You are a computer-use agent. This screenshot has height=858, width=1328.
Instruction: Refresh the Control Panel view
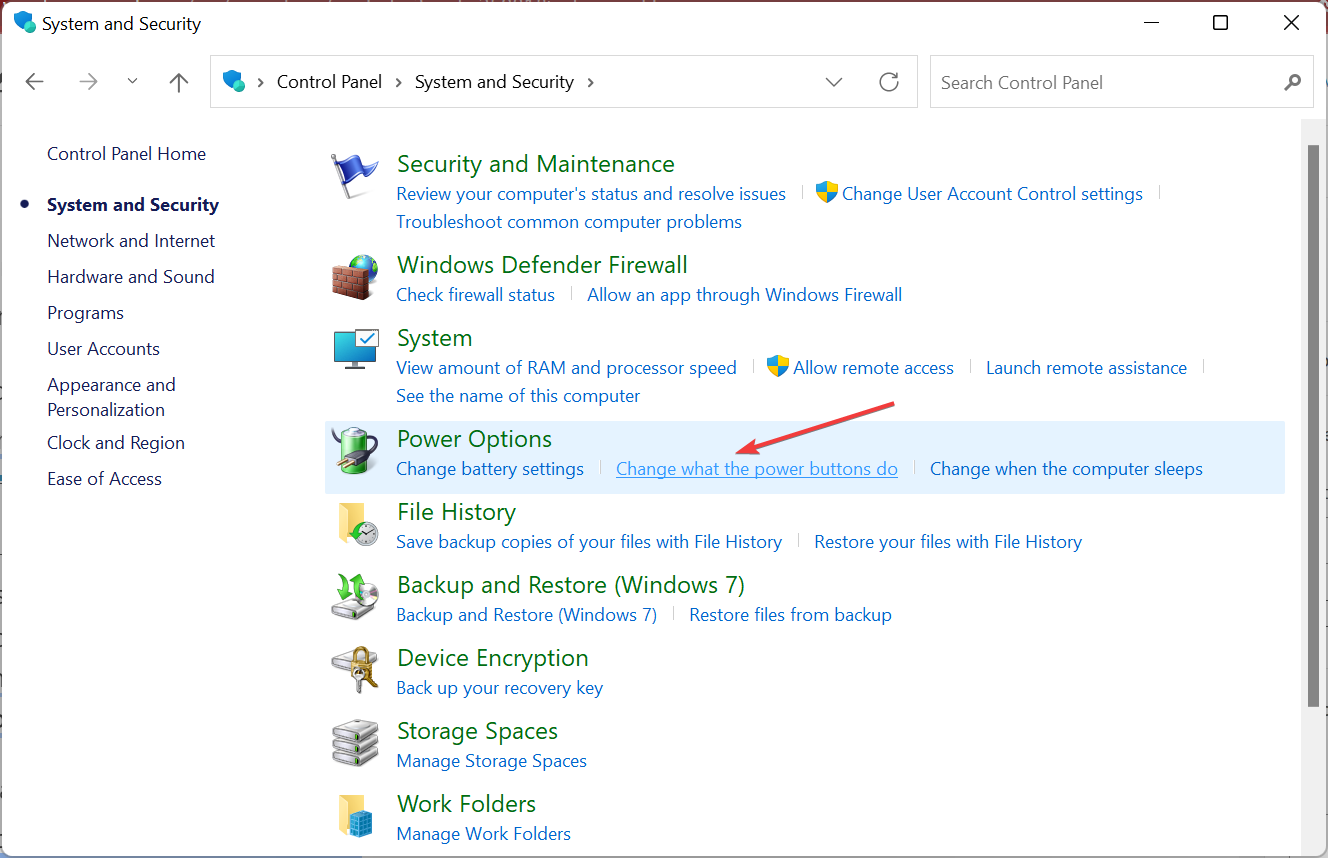[889, 82]
